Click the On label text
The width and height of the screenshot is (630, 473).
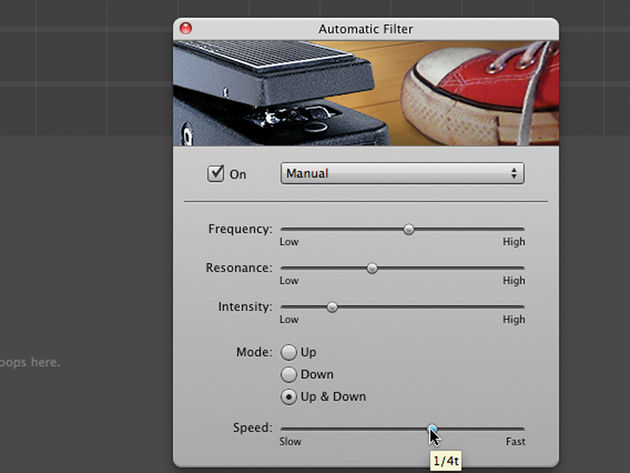tap(238, 174)
